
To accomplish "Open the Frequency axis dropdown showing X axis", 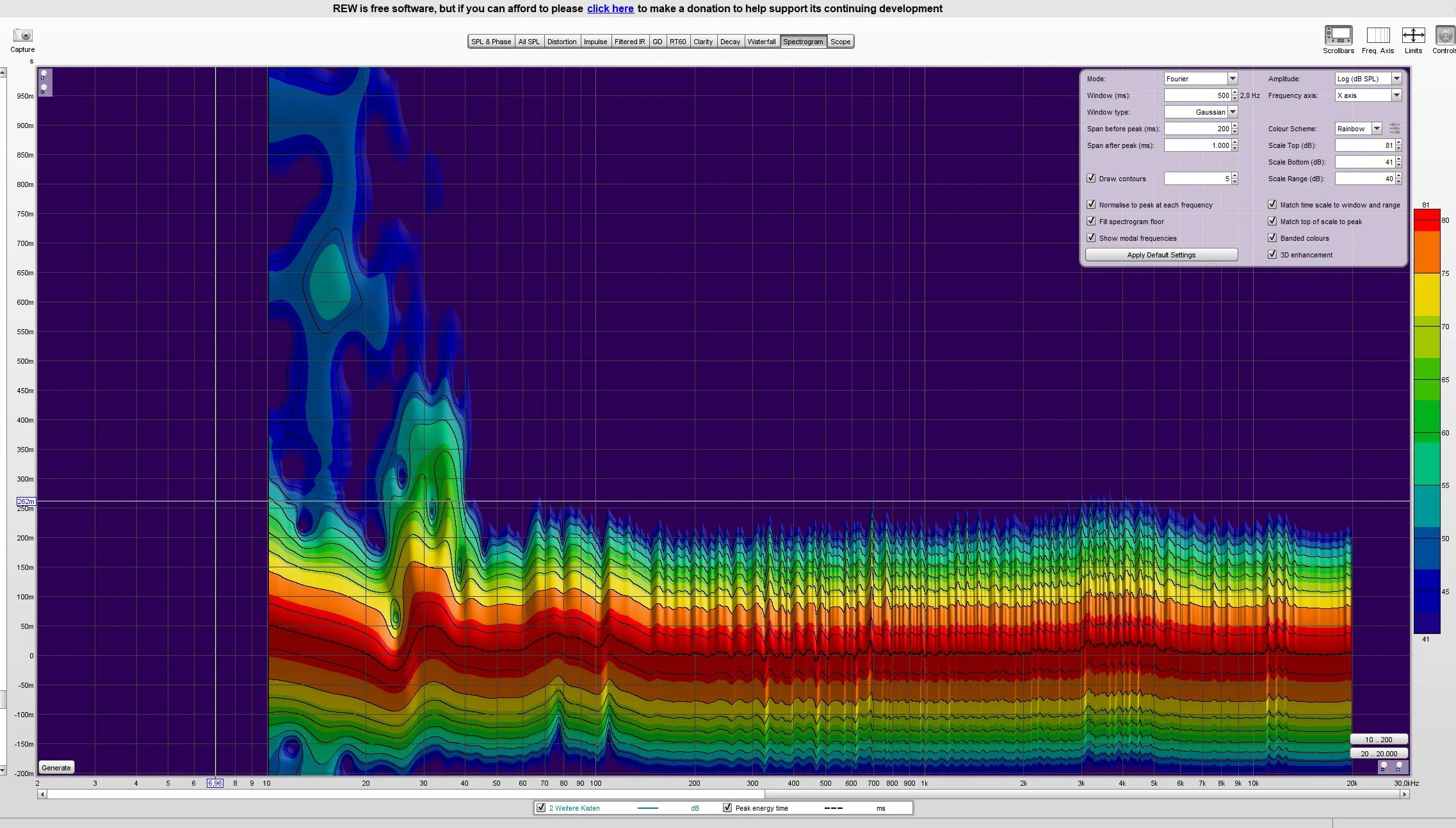I will click(x=1368, y=95).
